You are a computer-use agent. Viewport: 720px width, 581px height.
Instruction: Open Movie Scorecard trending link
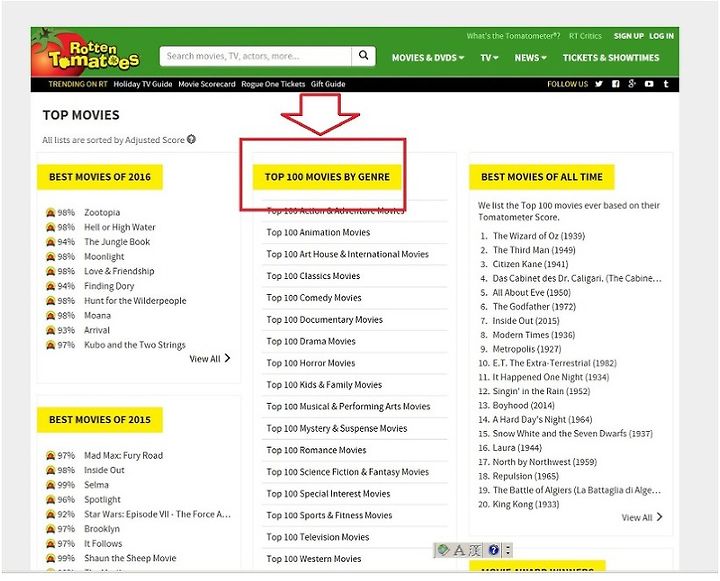[207, 84]
